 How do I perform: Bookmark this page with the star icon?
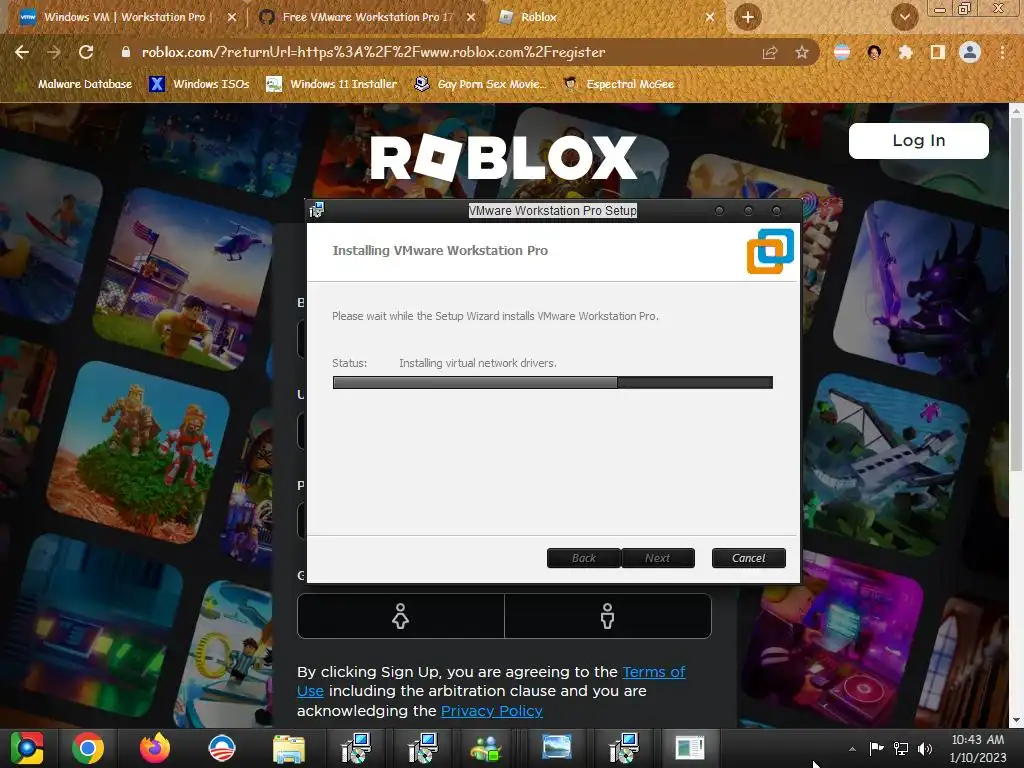coord(802,52)
